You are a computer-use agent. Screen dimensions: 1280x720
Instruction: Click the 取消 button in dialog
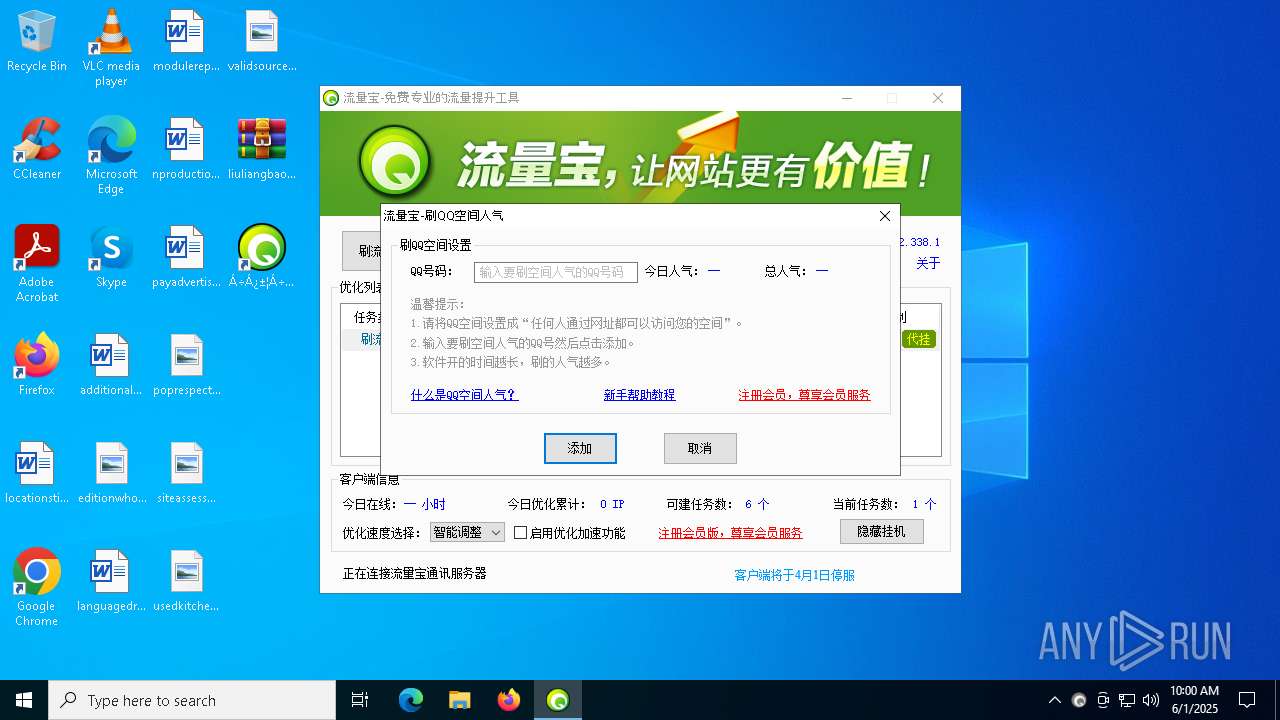[x=700, y=448]
